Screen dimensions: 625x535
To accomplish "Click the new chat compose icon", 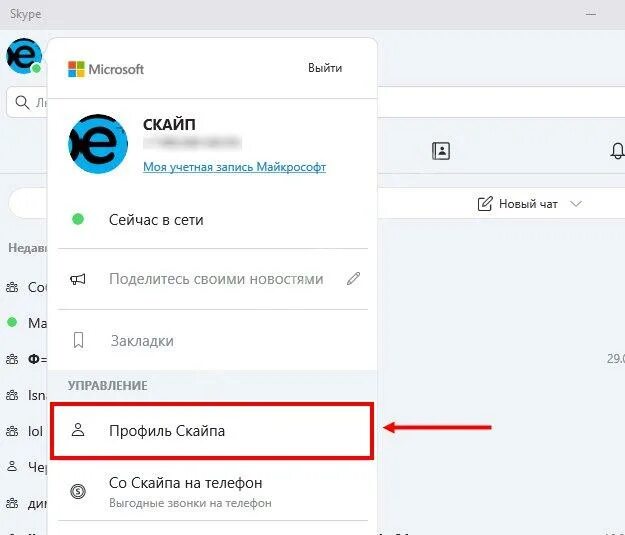I will (485, 204).
